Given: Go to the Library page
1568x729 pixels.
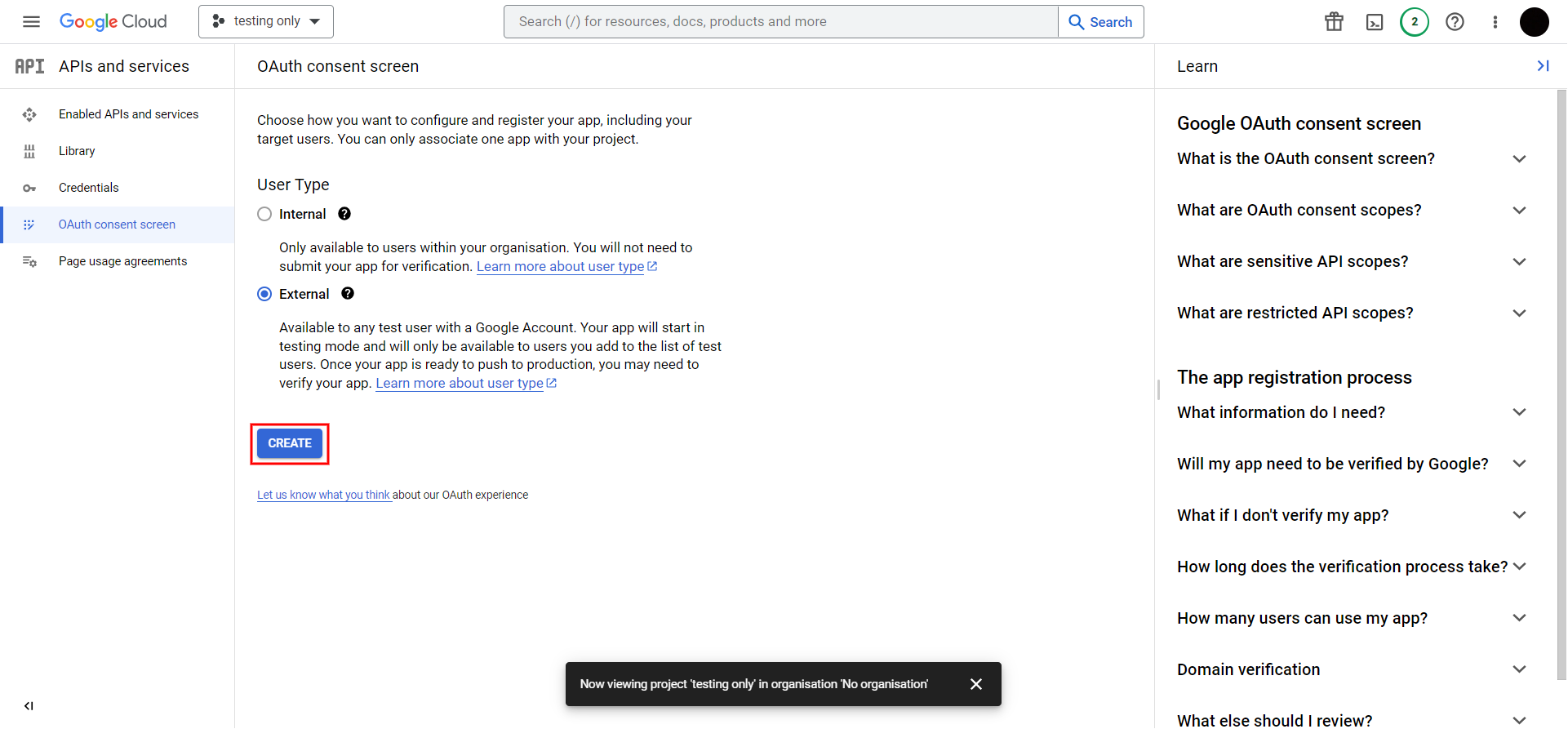Looking at the screenshot, I should point(118,151).
